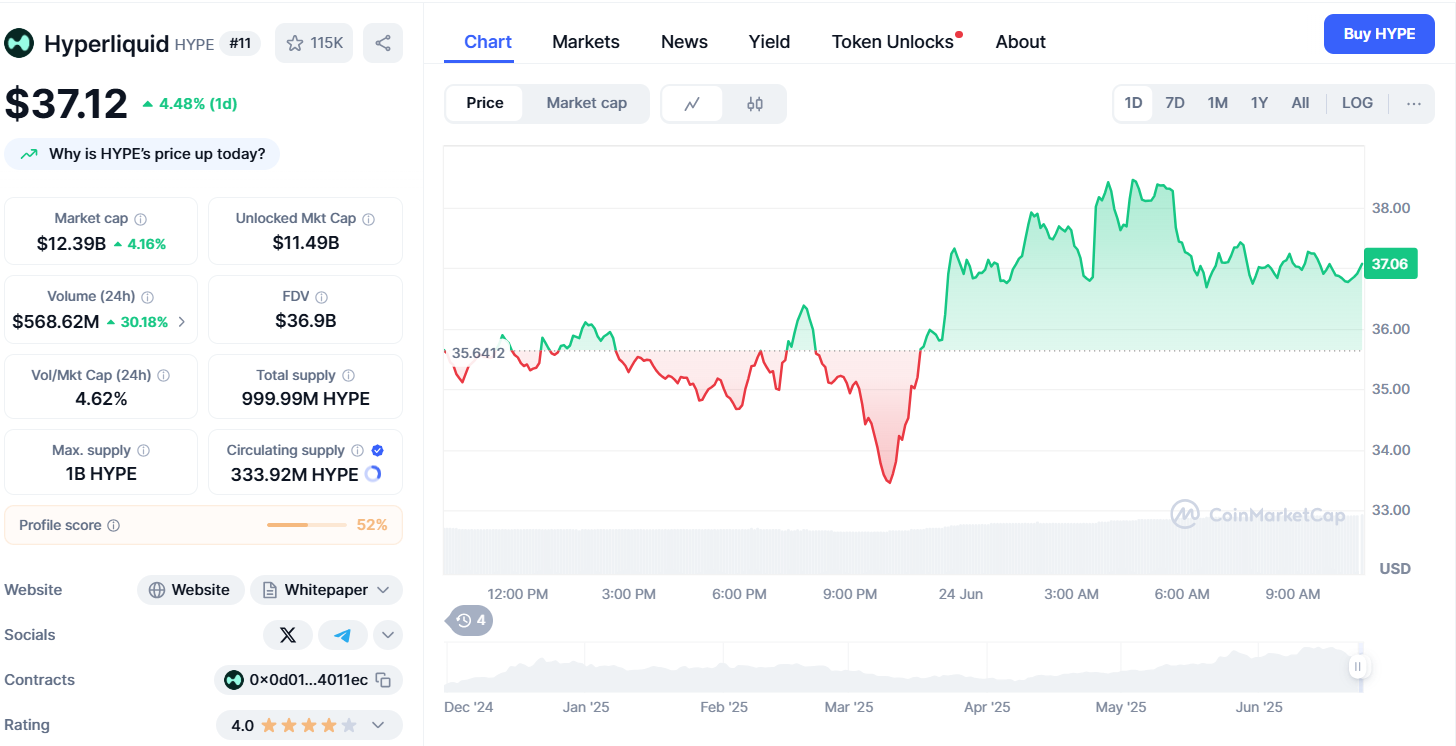This screenshot has height=746, width=1456.
Task: Switch to line chart view
Action: pyautogui.click(x=692, y=103)
